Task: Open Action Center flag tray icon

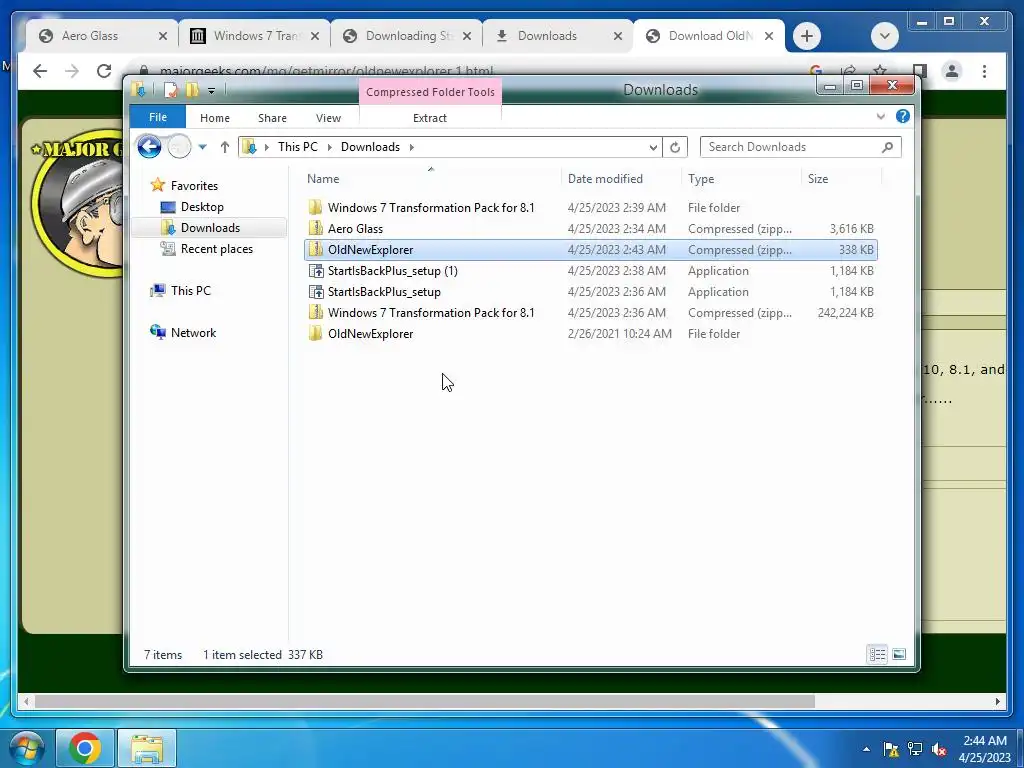Action: (x=890, y=749)
